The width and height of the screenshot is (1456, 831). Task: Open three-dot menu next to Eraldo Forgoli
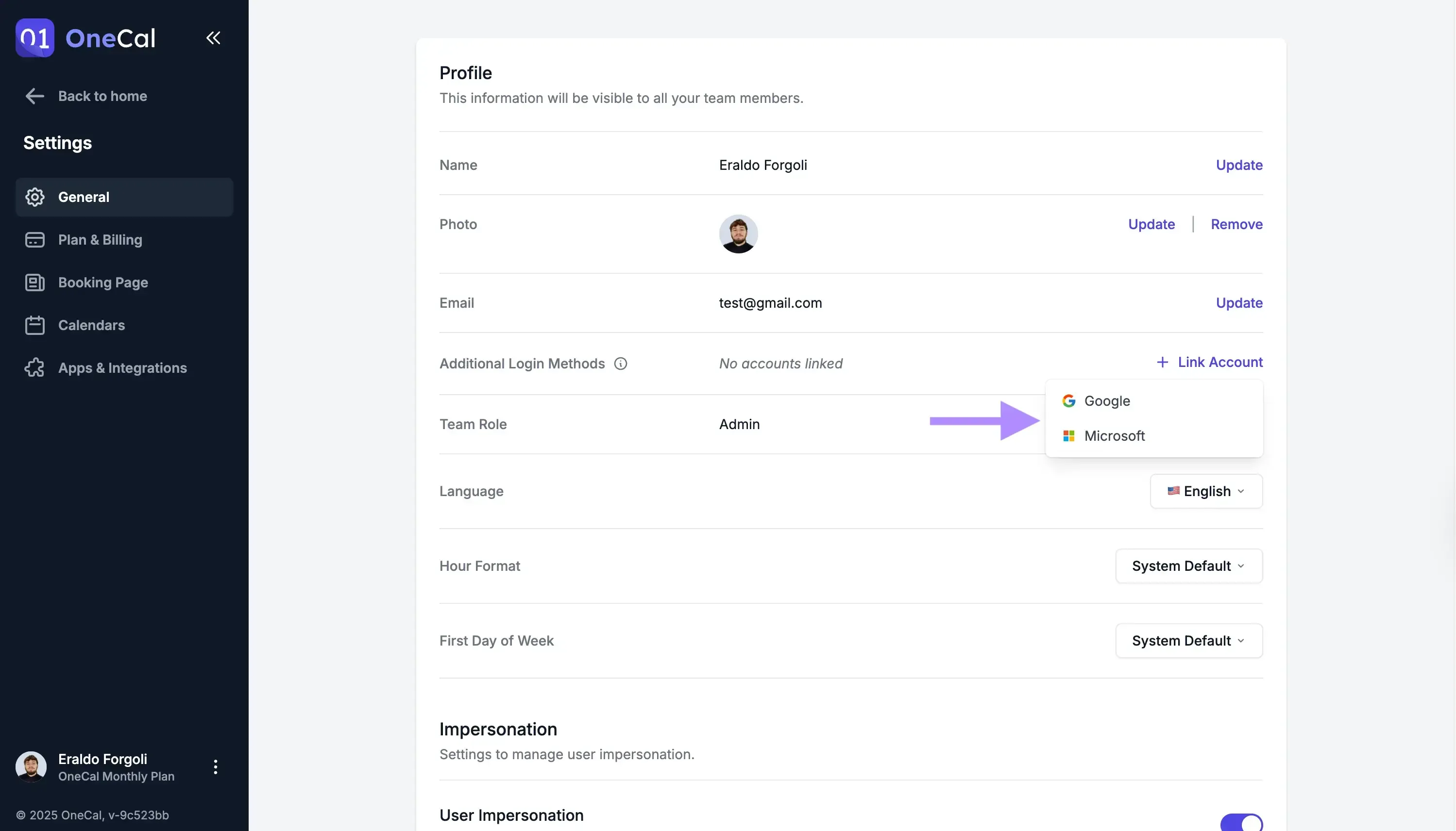pos(215,766)
